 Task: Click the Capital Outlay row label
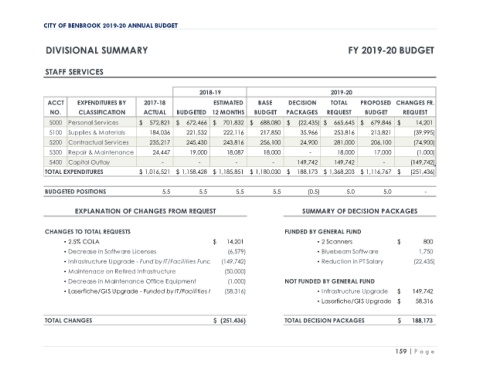[89, 162]
